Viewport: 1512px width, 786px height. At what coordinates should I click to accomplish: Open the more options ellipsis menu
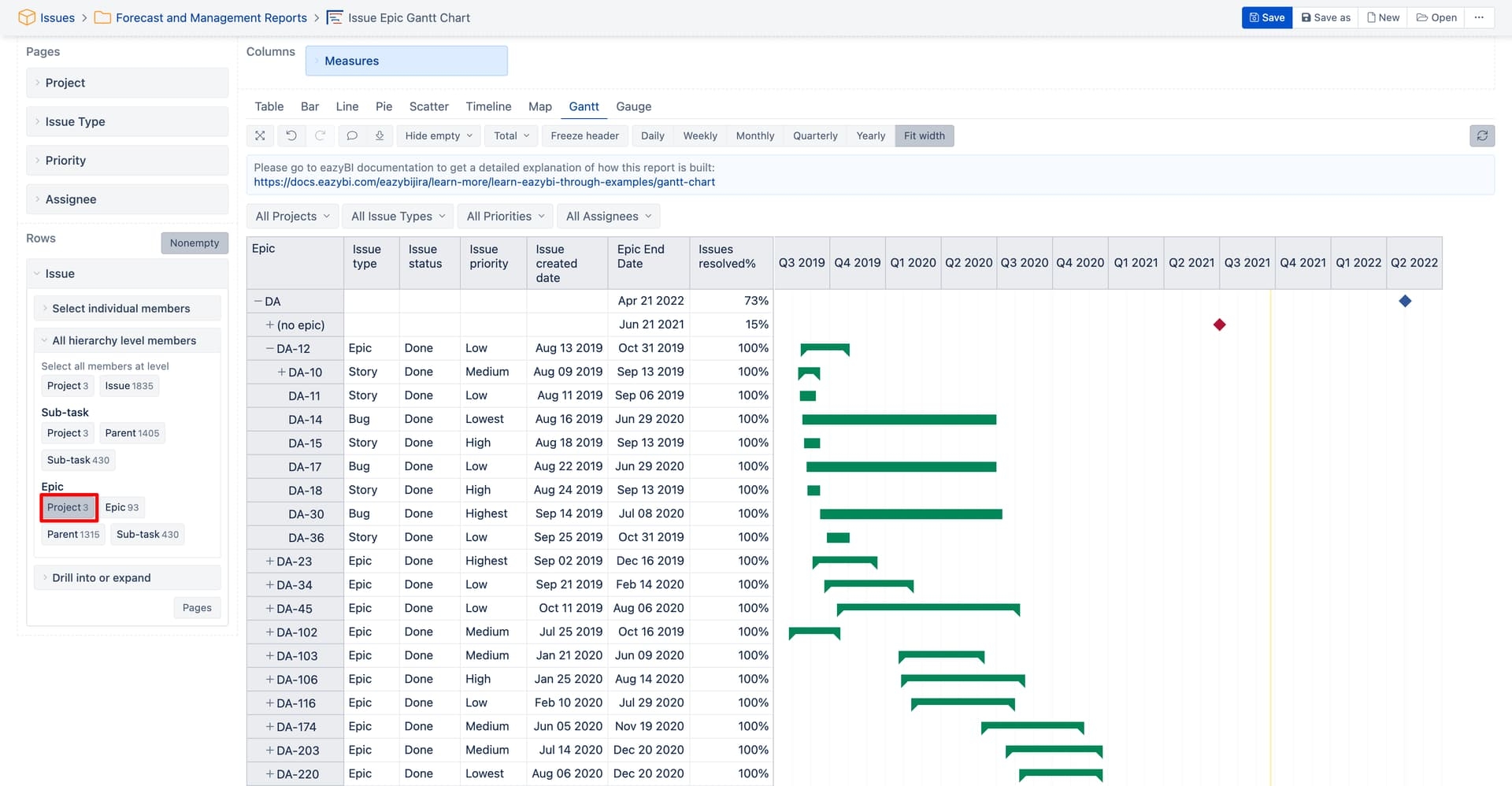pyautogui.click(x=1480, y=17)
